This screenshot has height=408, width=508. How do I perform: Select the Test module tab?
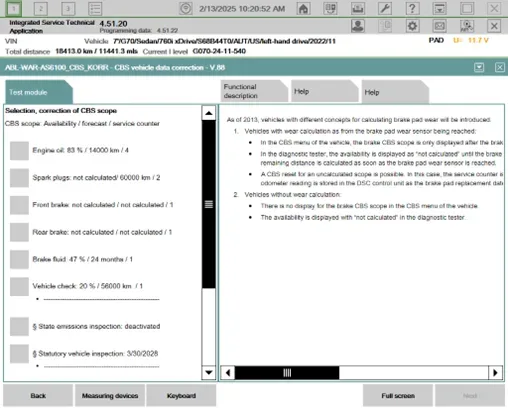39,92
